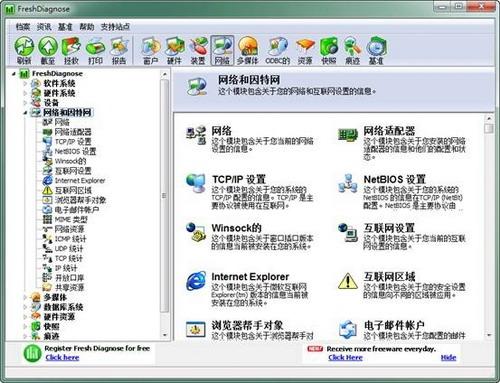Click the freeware 'Click Here' link

[x=345, y=358]
